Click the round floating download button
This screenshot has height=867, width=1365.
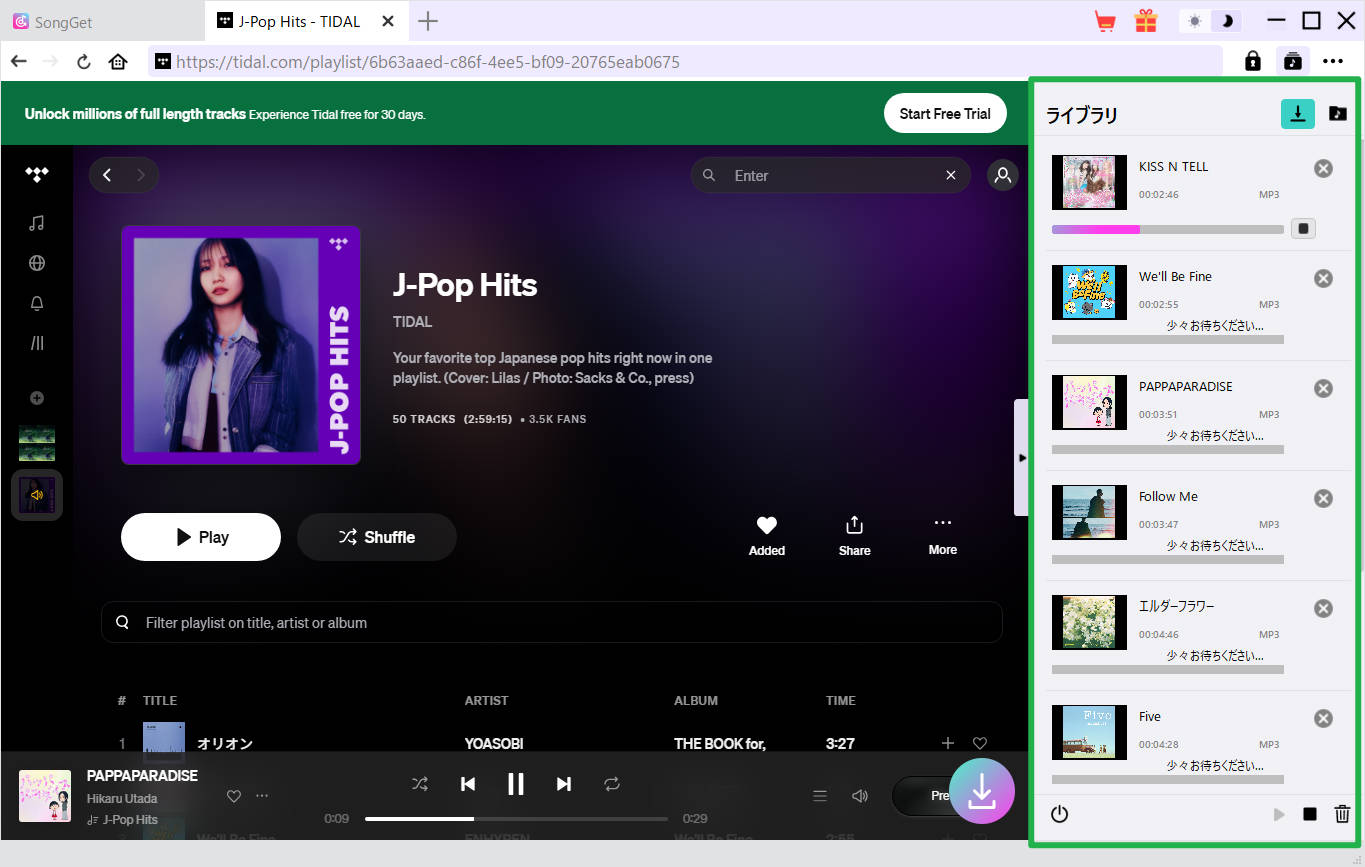coord(982,791)
